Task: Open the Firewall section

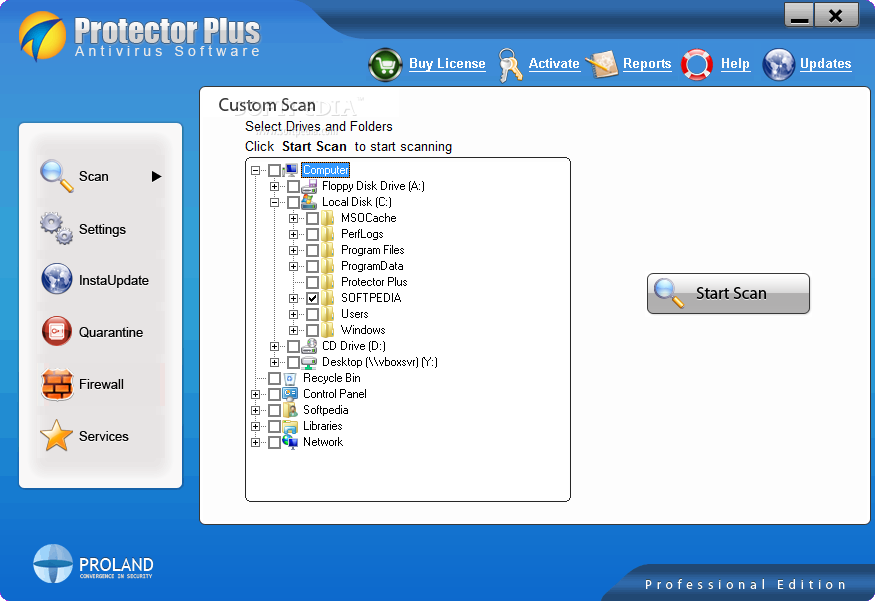Action: point(100,384)
